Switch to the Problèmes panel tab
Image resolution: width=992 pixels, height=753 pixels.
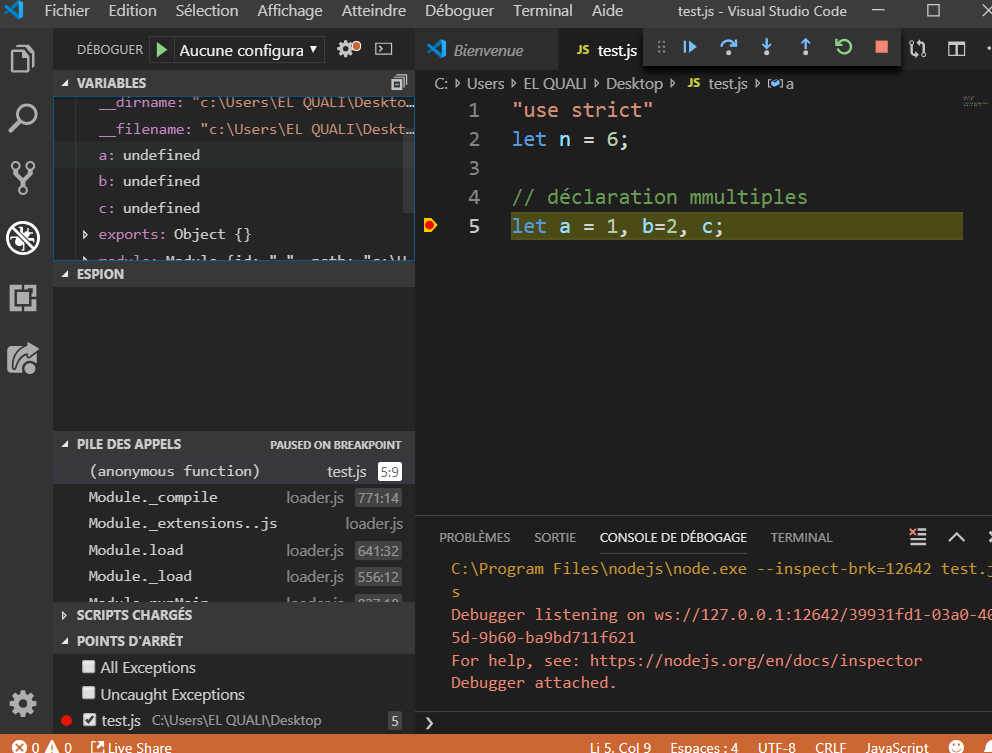point(474,538)
